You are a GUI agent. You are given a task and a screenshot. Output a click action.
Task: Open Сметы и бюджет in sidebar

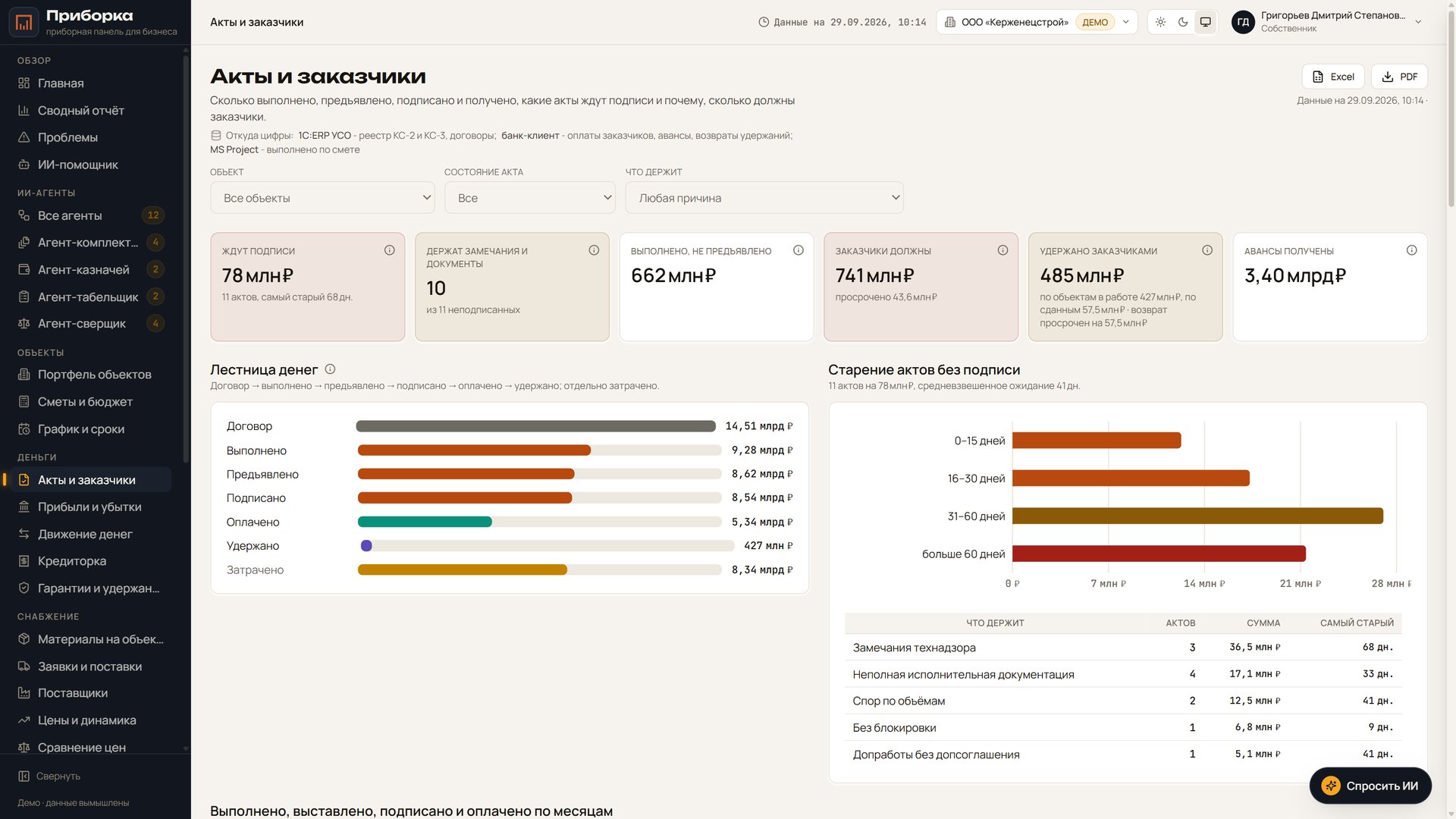[x=91, y=402]
